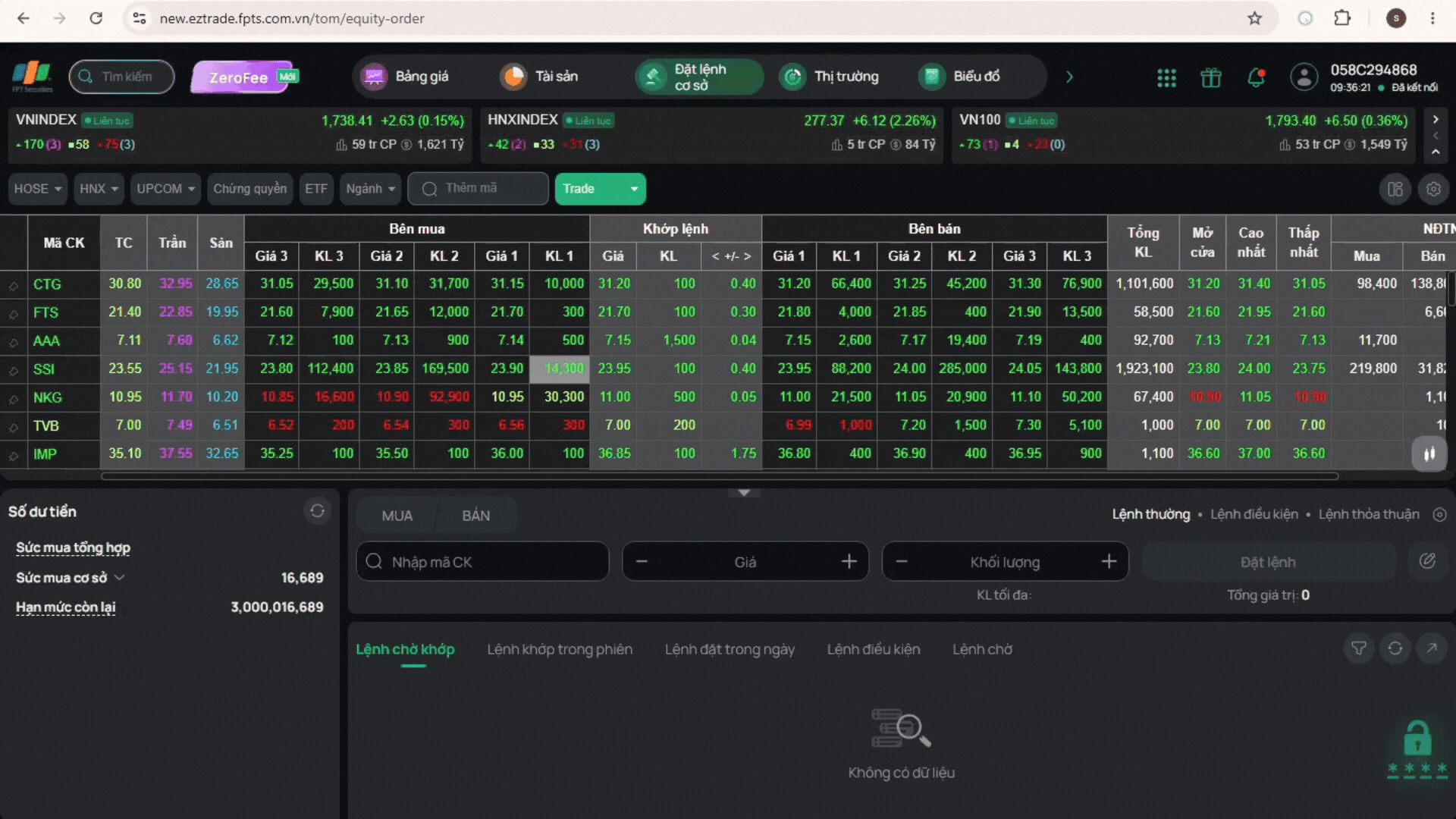Click the Thêm mã add-symbol field
This screenshot has height=819, width=1456.
tap(478, 189)
